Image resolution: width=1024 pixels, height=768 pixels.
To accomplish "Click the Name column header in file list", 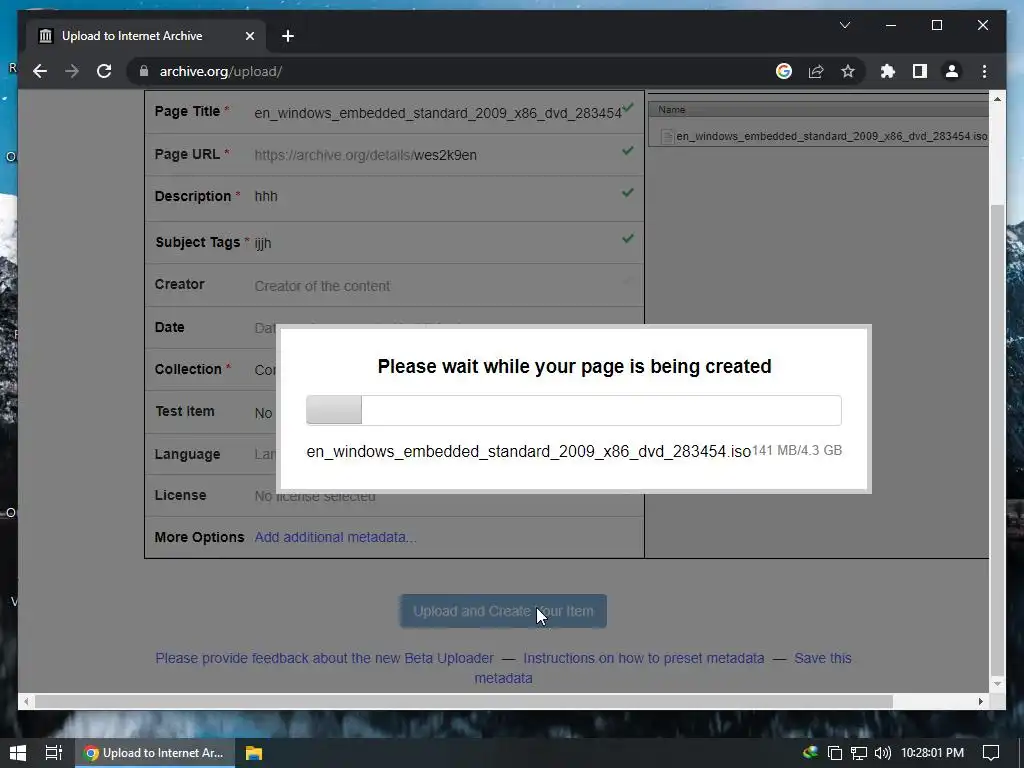I will 818,110.
